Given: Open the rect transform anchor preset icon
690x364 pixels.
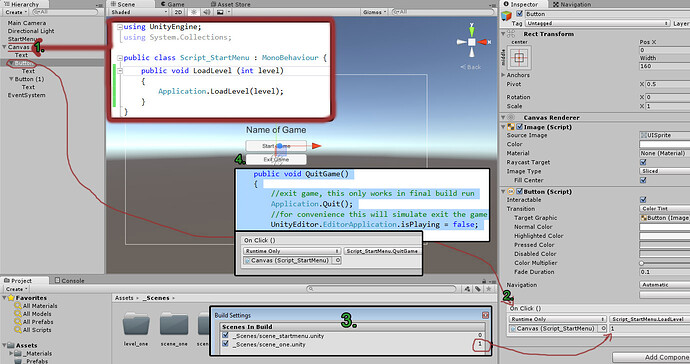Looking at the screenshot, I should click(519, 58).
